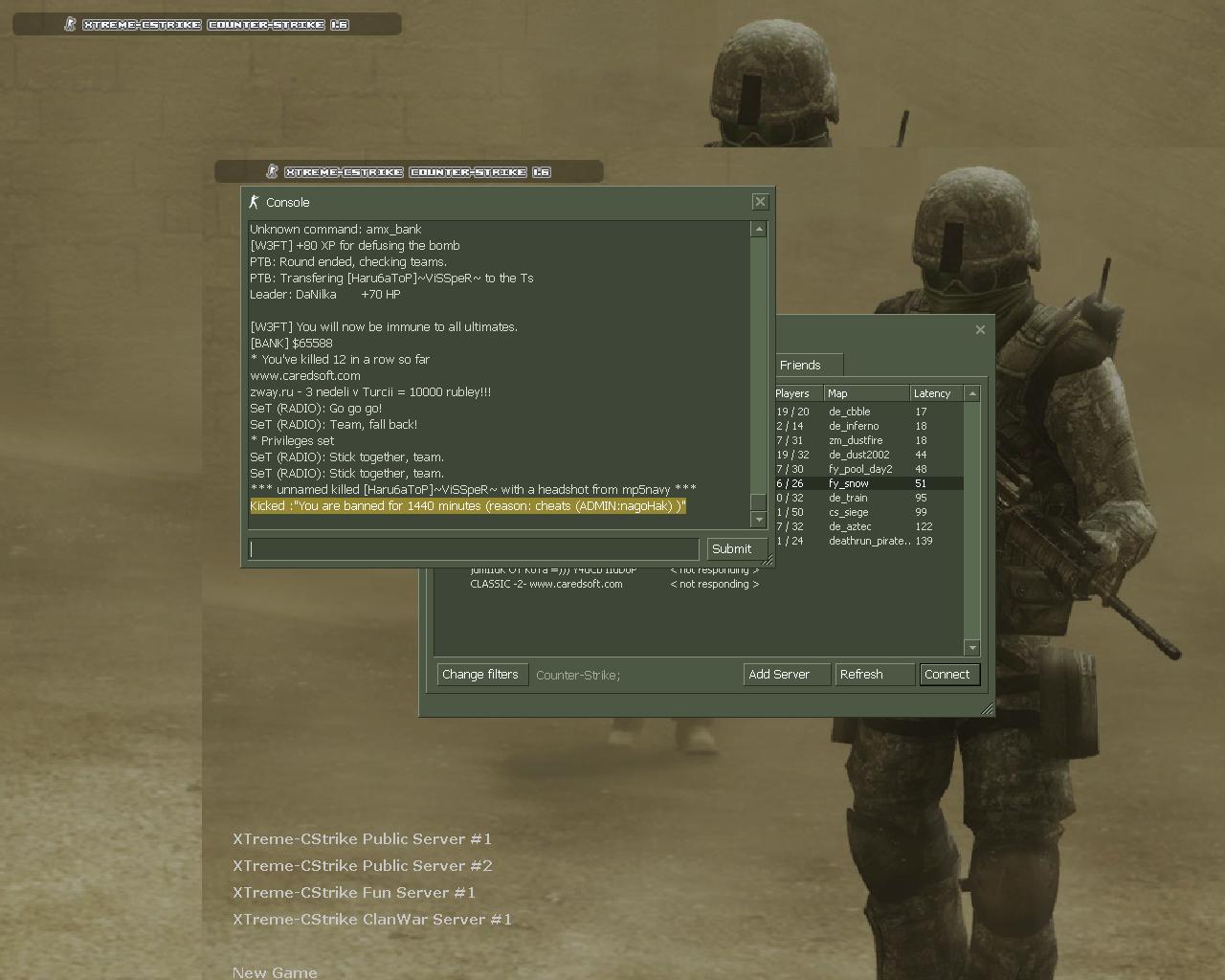1225x980 pixels.
Task: Click the 'zway.ru - 3 nedeli v Turcii' line
Action: coord(370,391)
